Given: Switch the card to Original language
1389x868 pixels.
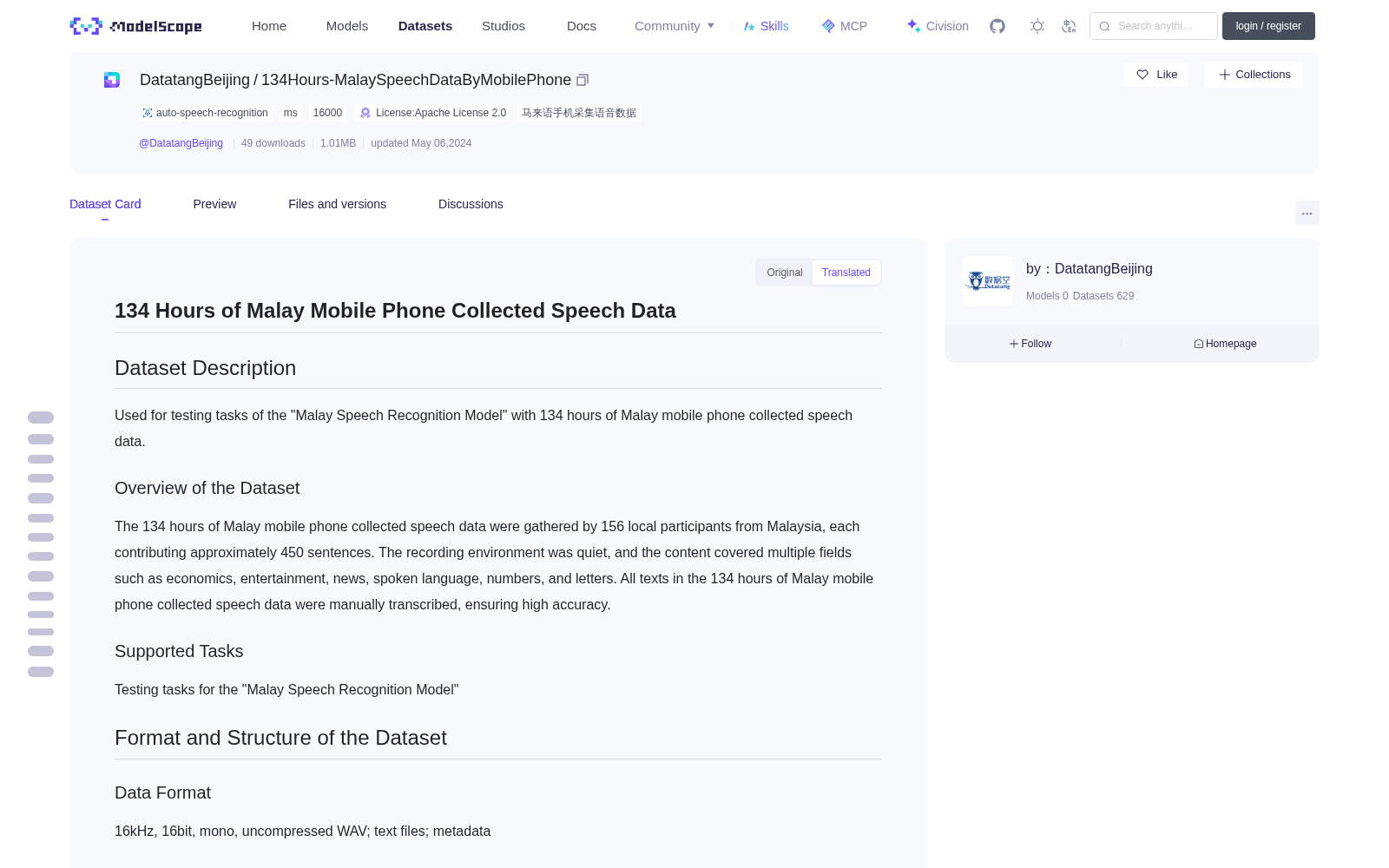Looking at the screenshot, I should 785,273.
